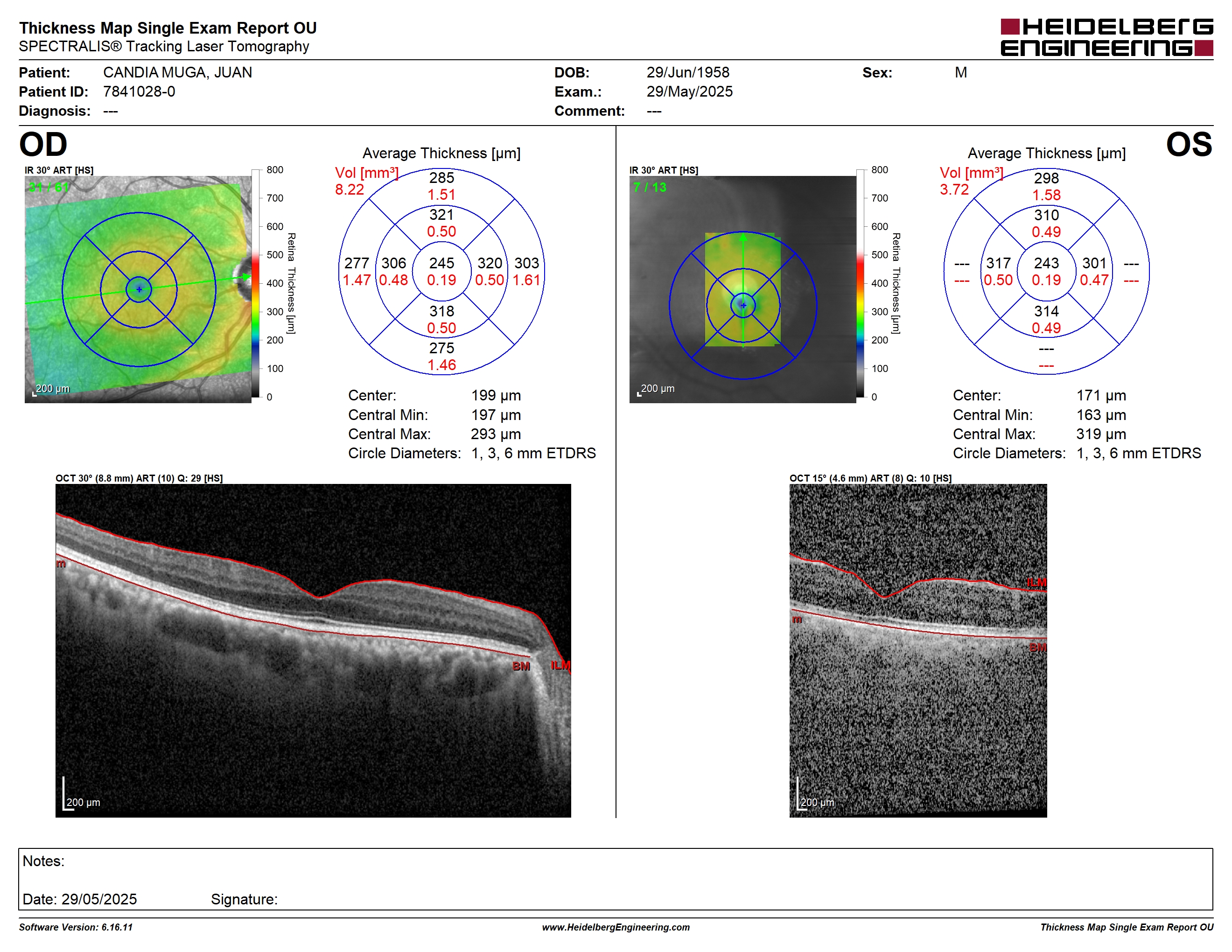Click the patient name CANDIA MUGA, JUAN
Screen dimensions: 1232x952
(x=178, y=73)
